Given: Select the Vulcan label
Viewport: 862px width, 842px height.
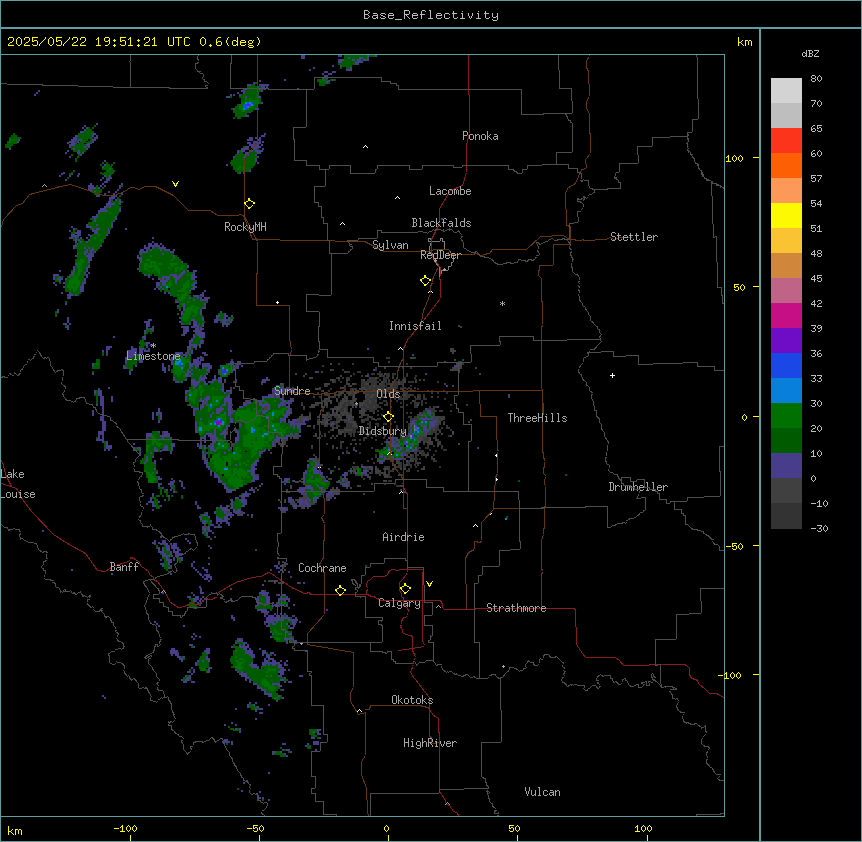Looking at the screenshot, I should (543, 792).
